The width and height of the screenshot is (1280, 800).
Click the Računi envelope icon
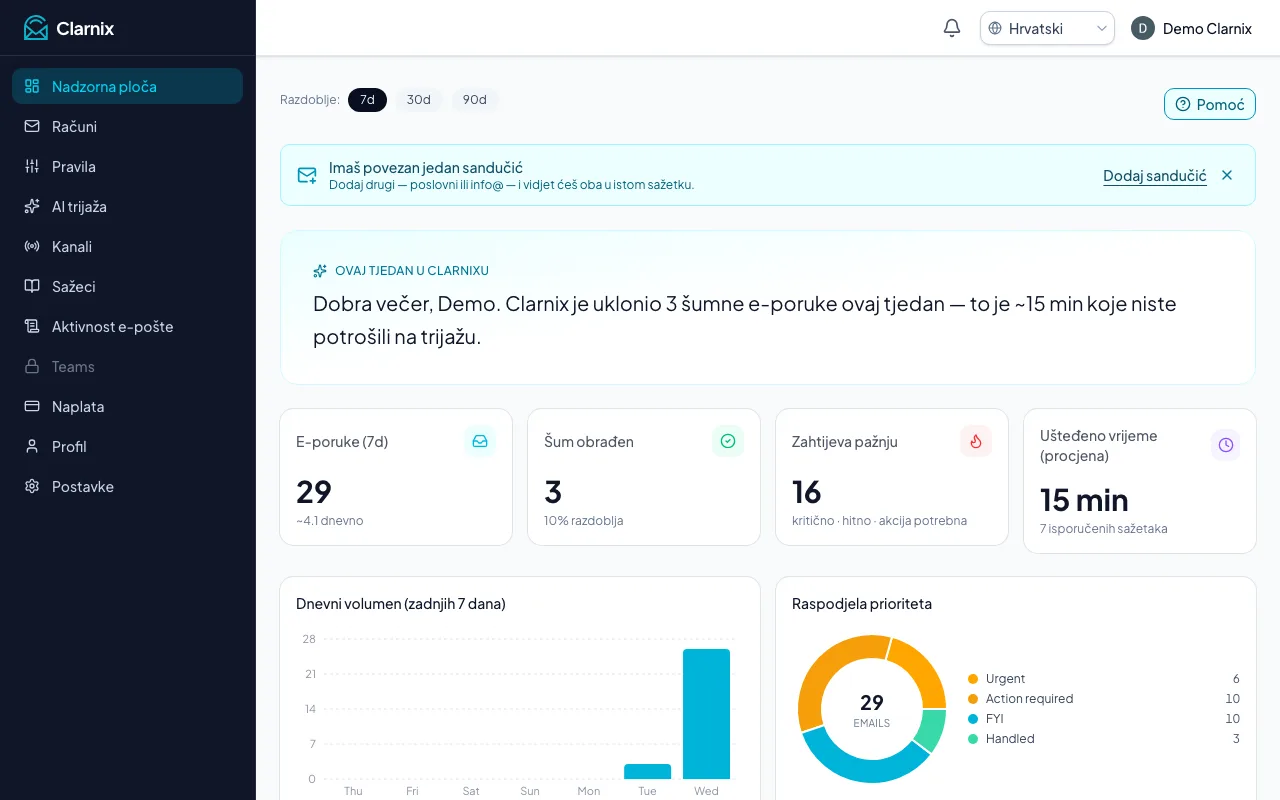coord(32,126)
